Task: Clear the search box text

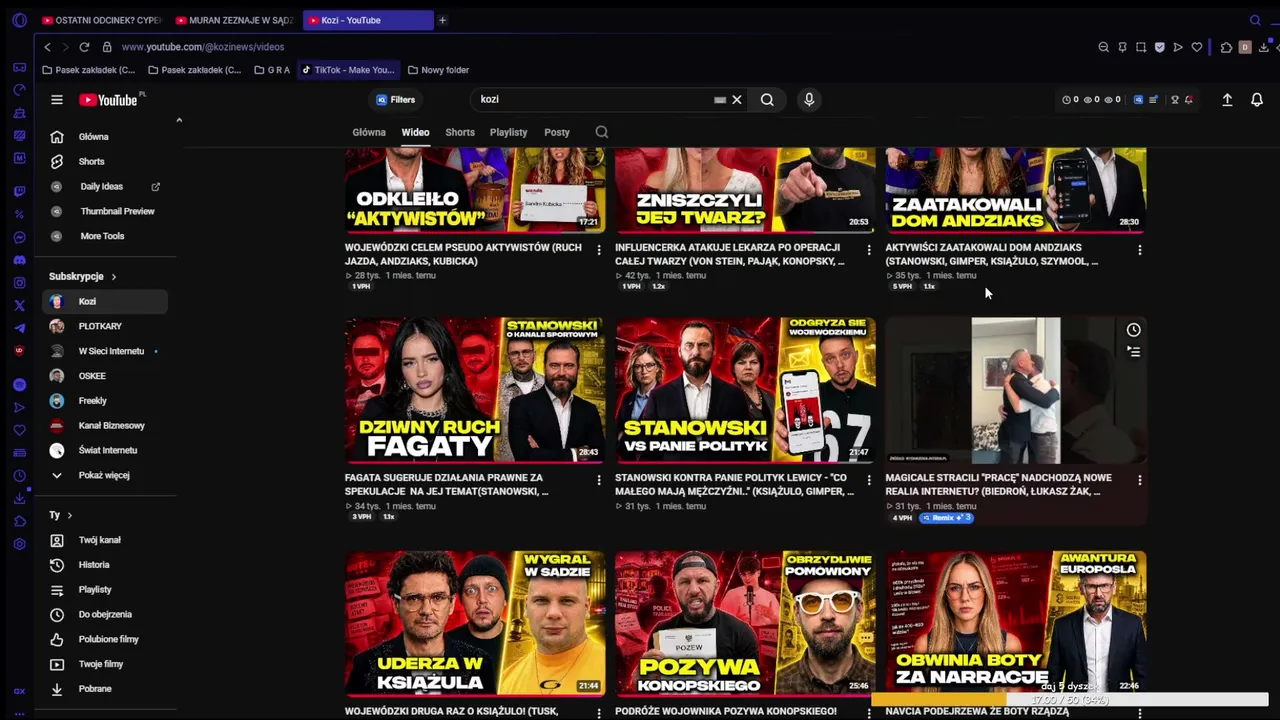Action: (x=737, y=100)
